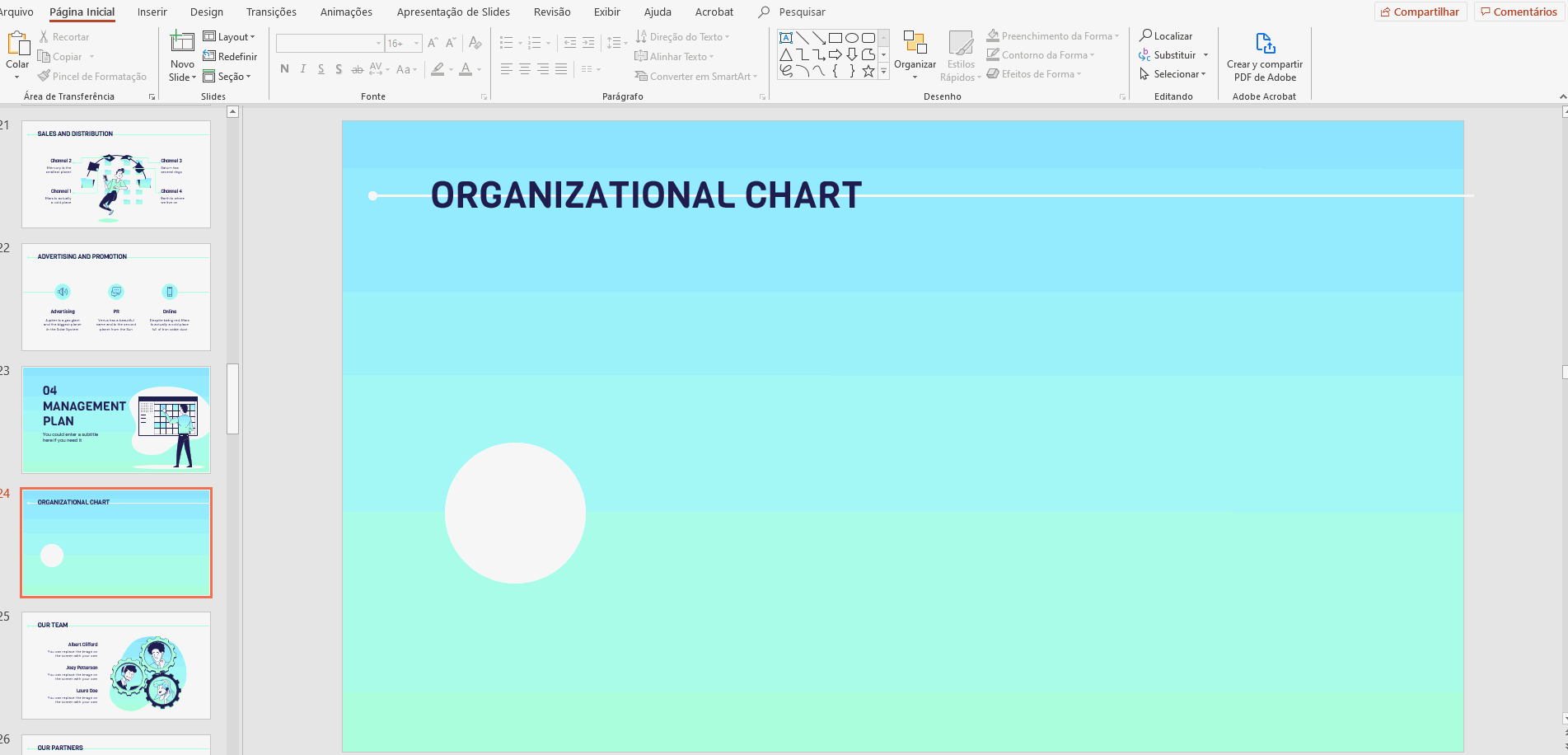Viewport: 1568px width, 755px height.
Task: Open the Revisão tab
Action: click(x=552, y=12)
